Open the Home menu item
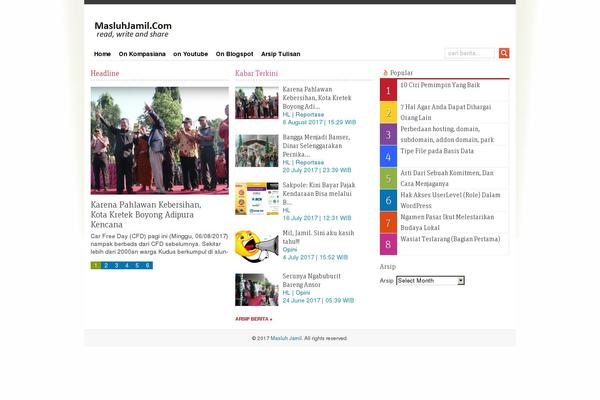 [102, 54]
